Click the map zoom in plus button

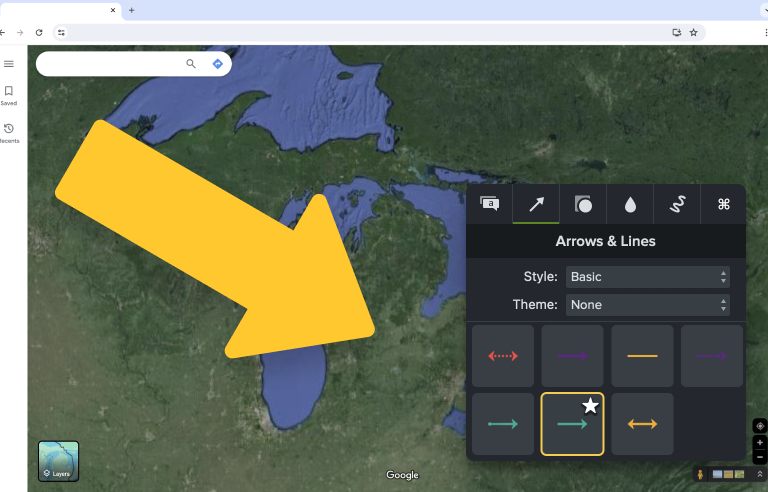[x=760, y=443]
